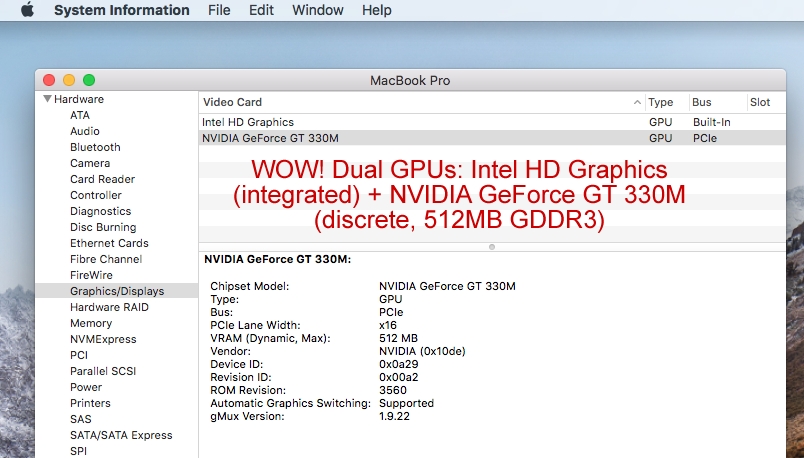Open the Help menu

coord(376,10)
